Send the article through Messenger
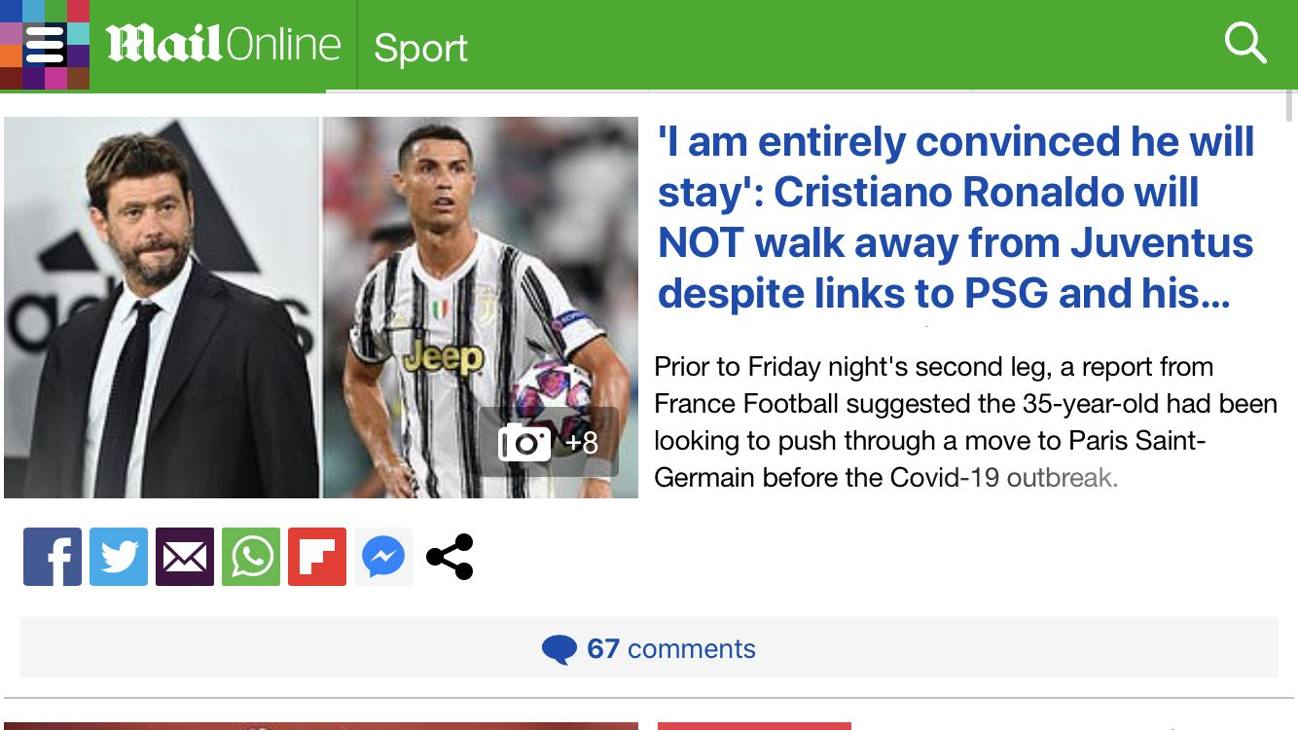The width and height of the screenshot is (1298, 730). coord(382,556)
